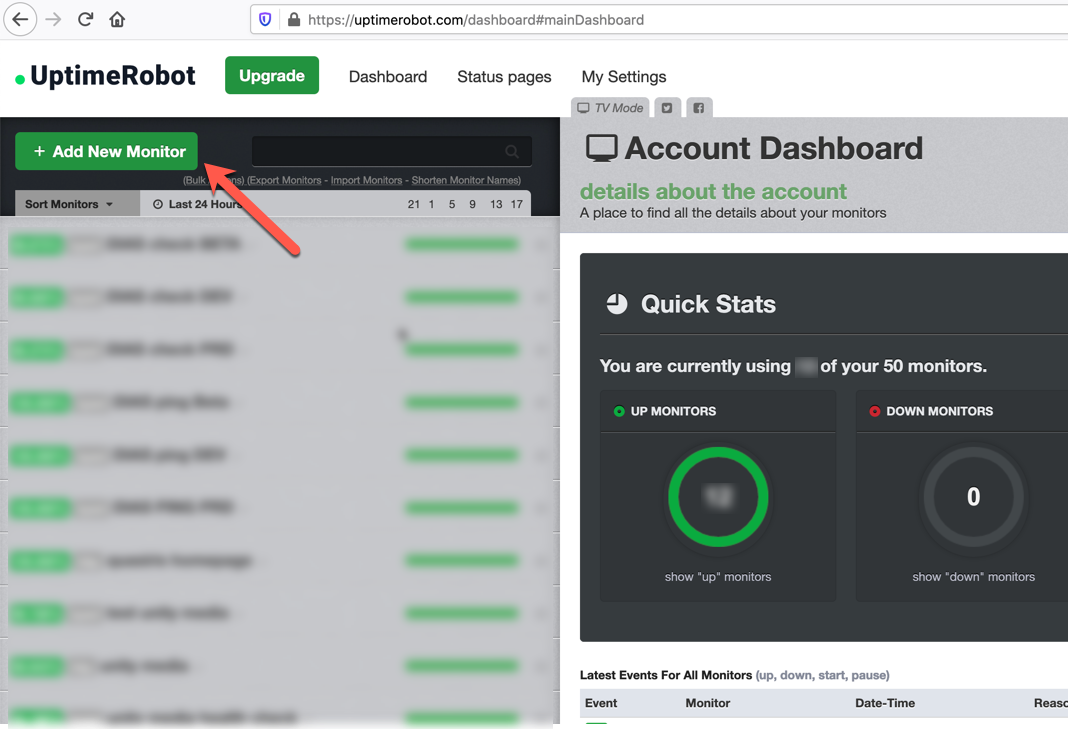Click the Twitter share icon tab
The image size is (1068, 732).
667,108
